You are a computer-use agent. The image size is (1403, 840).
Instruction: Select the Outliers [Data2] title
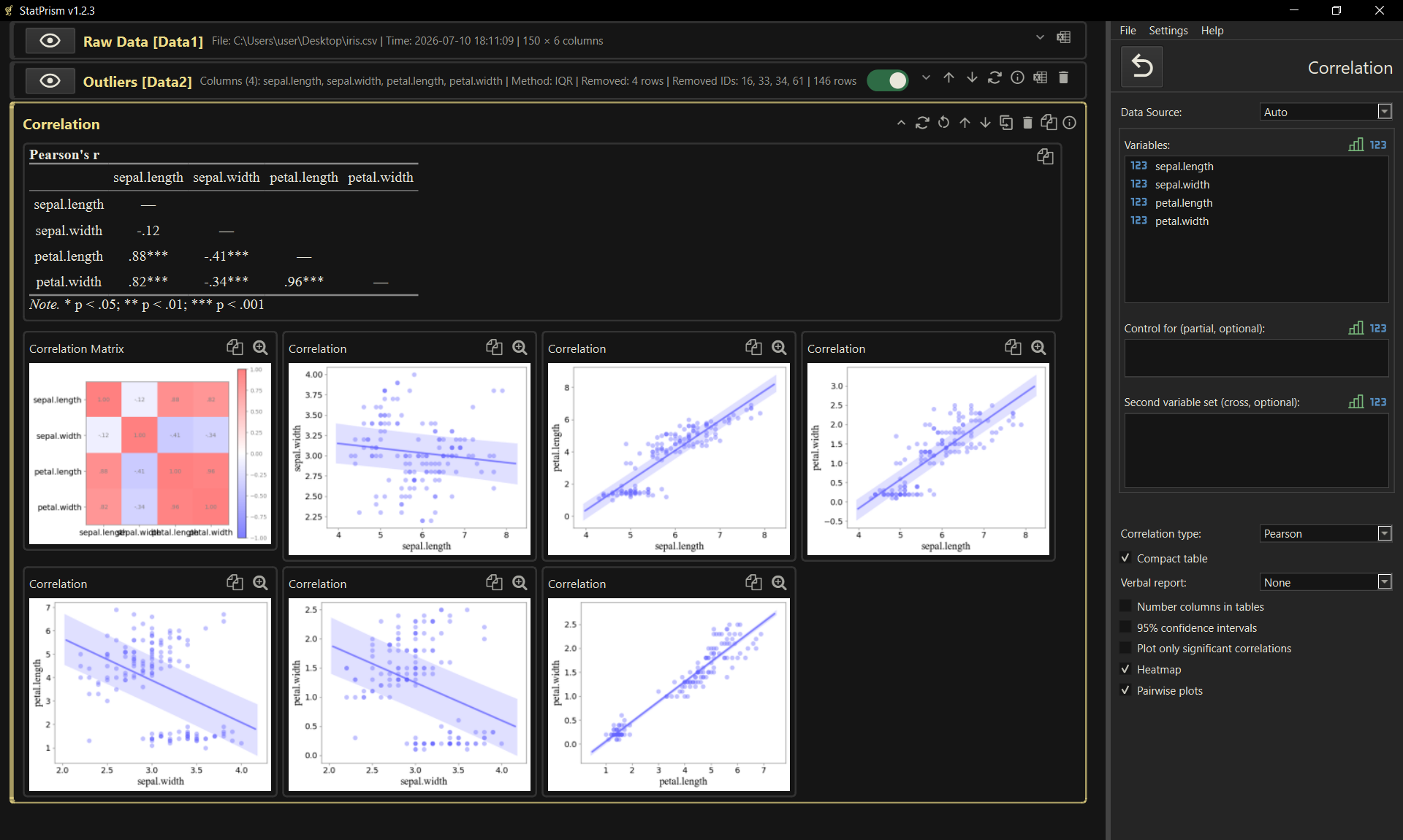click(x=137, y=82)
